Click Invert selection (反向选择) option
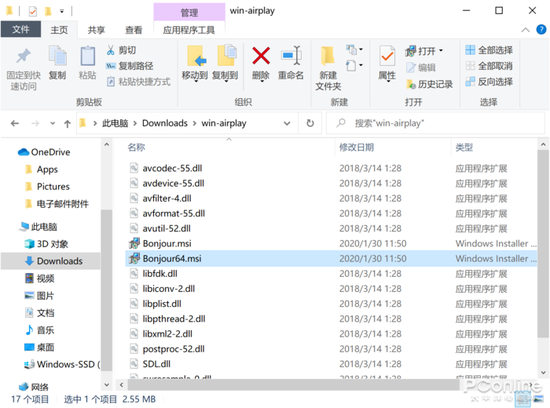550x408 pixels. coord(489,82)
